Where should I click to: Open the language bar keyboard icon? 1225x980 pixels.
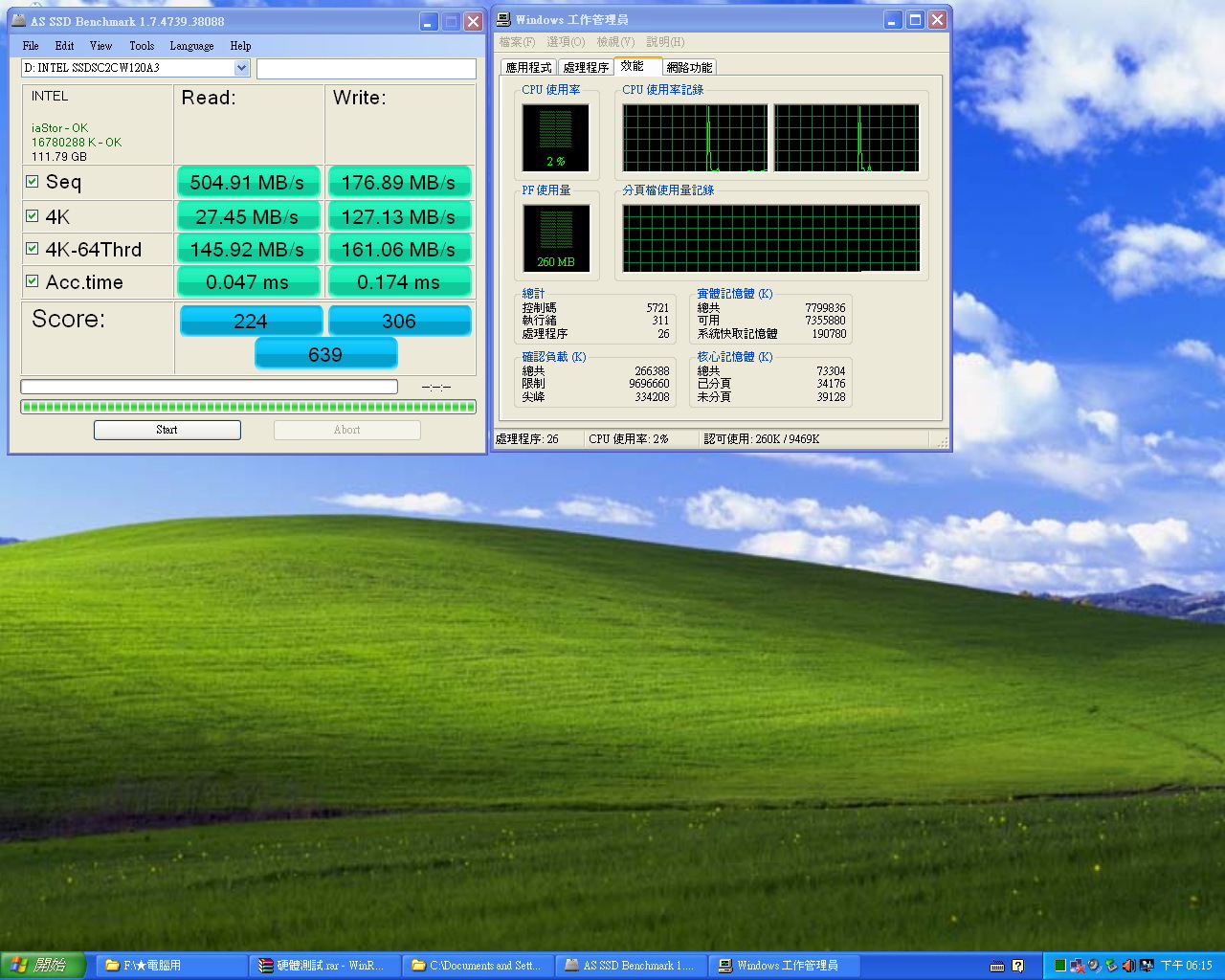[997, 966]
